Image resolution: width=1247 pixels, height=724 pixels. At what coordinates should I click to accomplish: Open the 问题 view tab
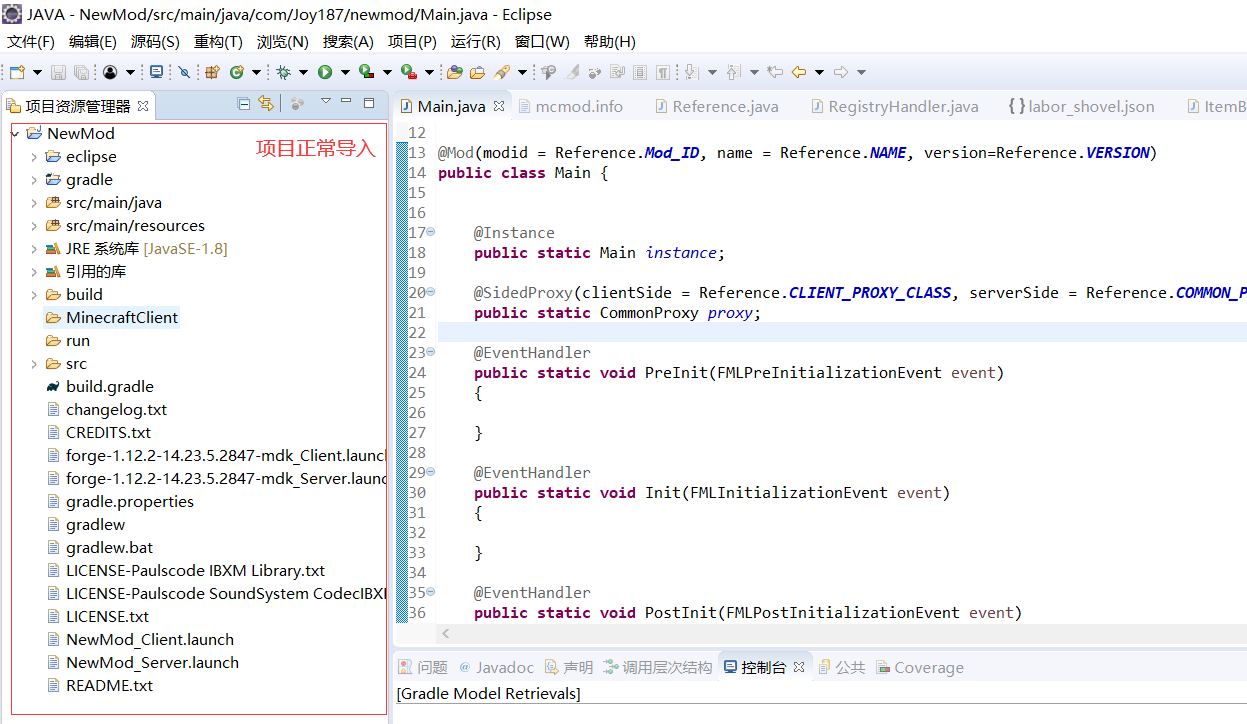pyautogui.click(x=423, y=667)
